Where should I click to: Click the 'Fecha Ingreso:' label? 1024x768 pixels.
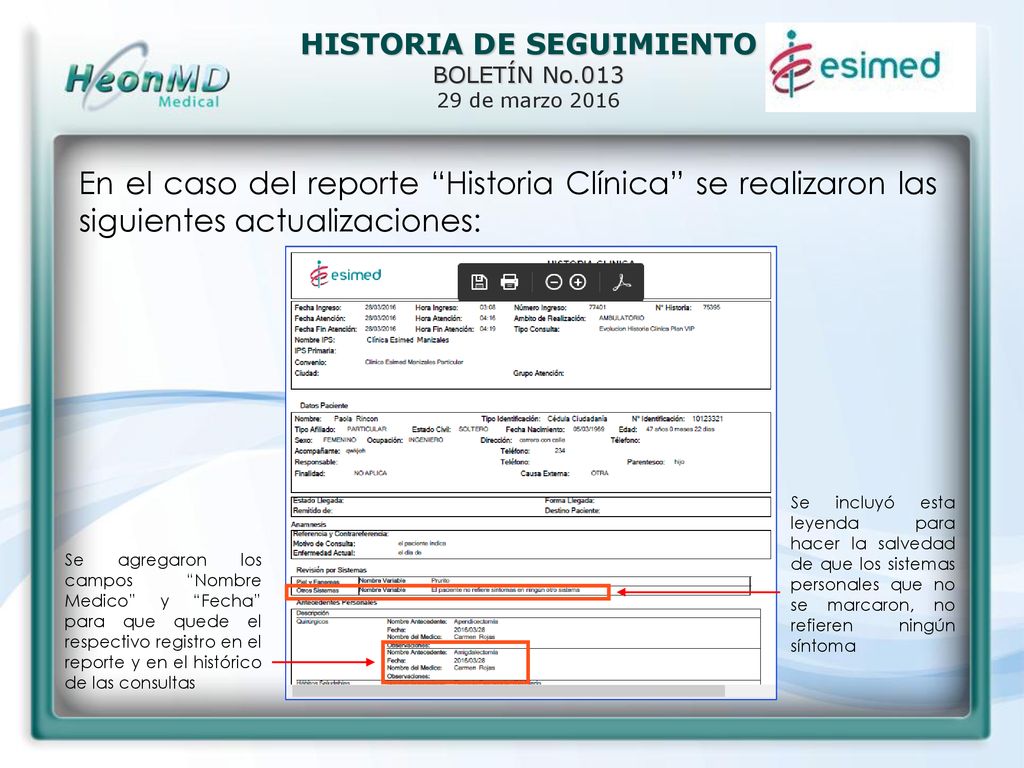tap(317, 308)
